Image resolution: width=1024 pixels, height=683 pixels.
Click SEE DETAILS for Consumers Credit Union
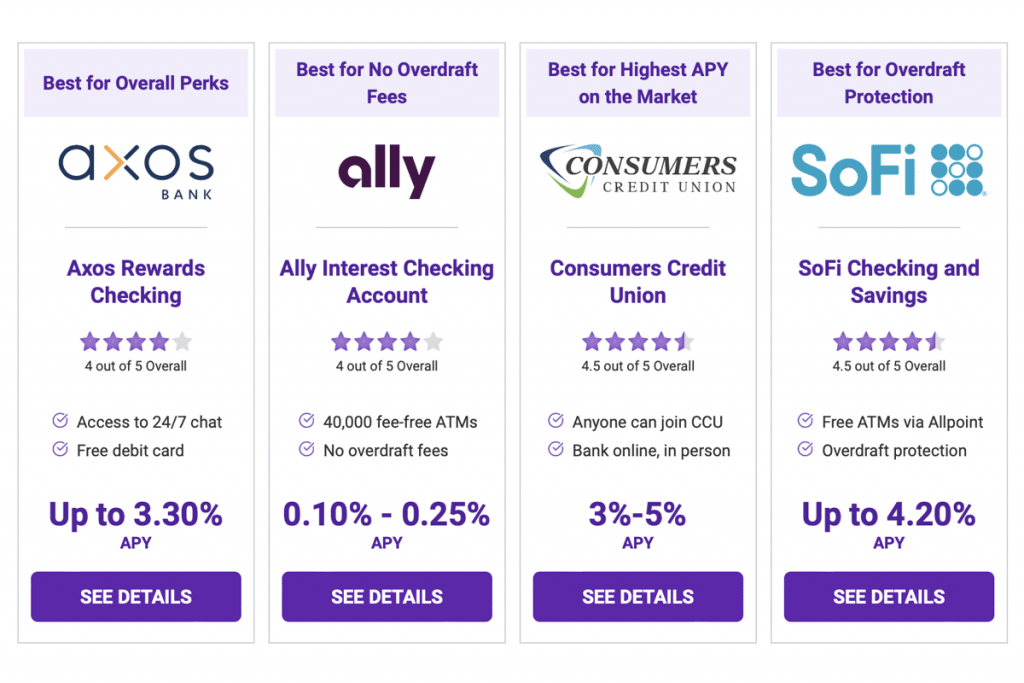click(637, 597)
